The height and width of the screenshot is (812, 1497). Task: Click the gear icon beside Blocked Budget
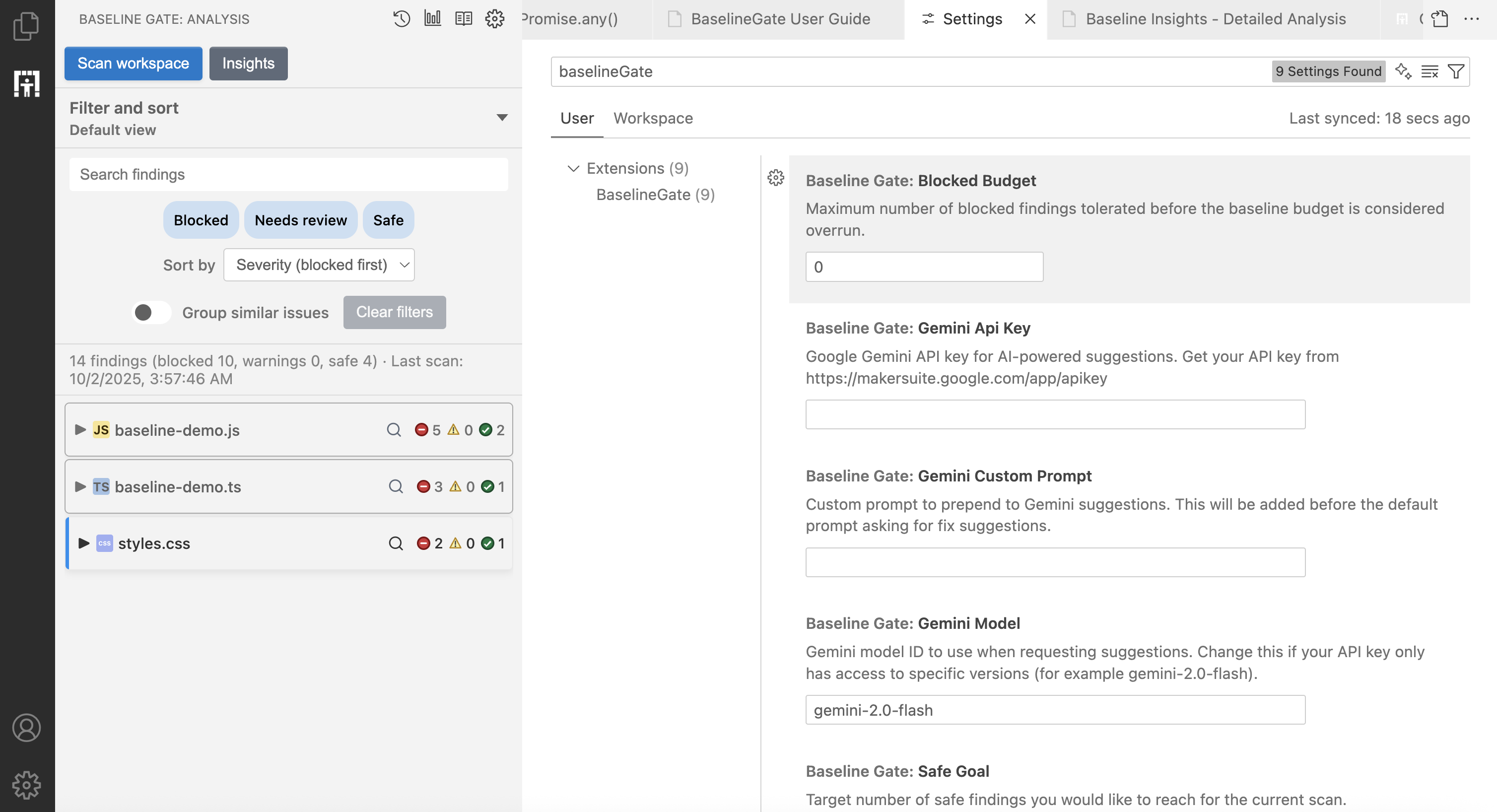pyautogui.click(x=776, y=178)
